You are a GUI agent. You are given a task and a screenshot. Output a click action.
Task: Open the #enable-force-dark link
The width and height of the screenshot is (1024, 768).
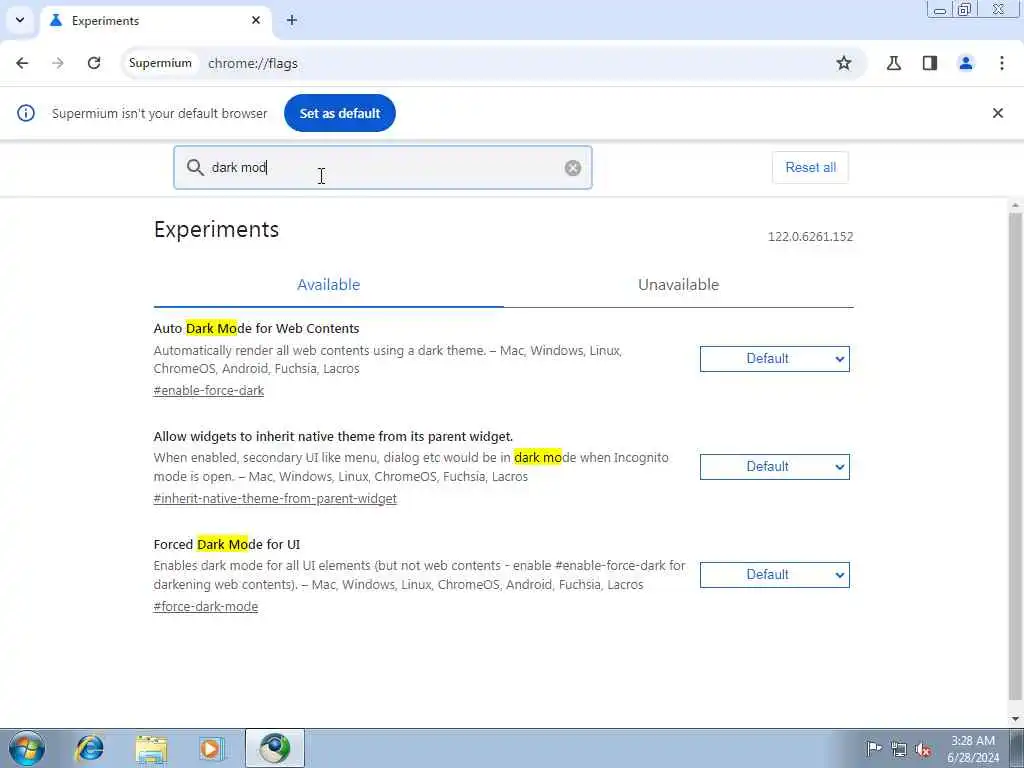(209, 391)
